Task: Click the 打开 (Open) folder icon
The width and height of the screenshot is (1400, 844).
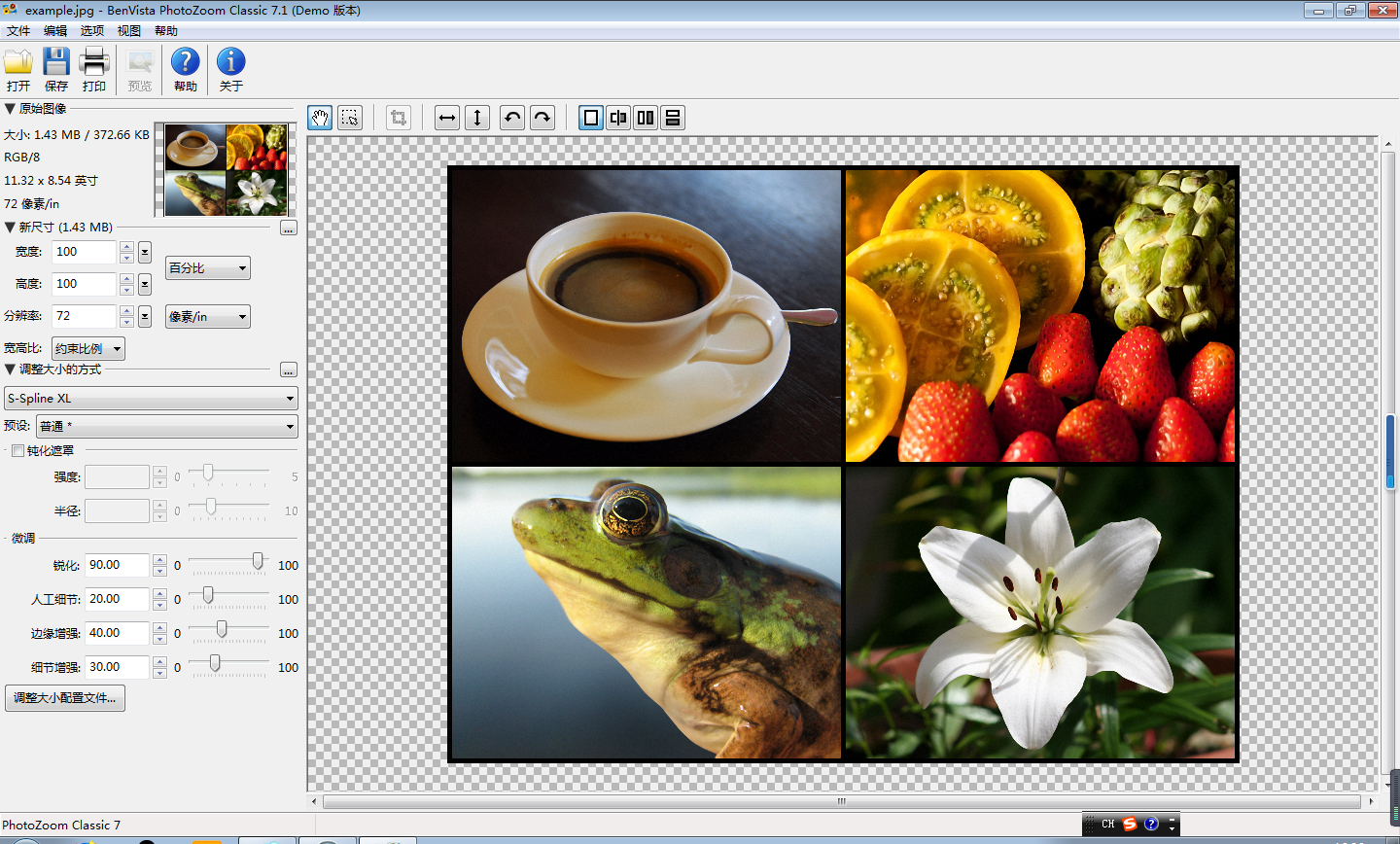Action: (x=18, y=61)
